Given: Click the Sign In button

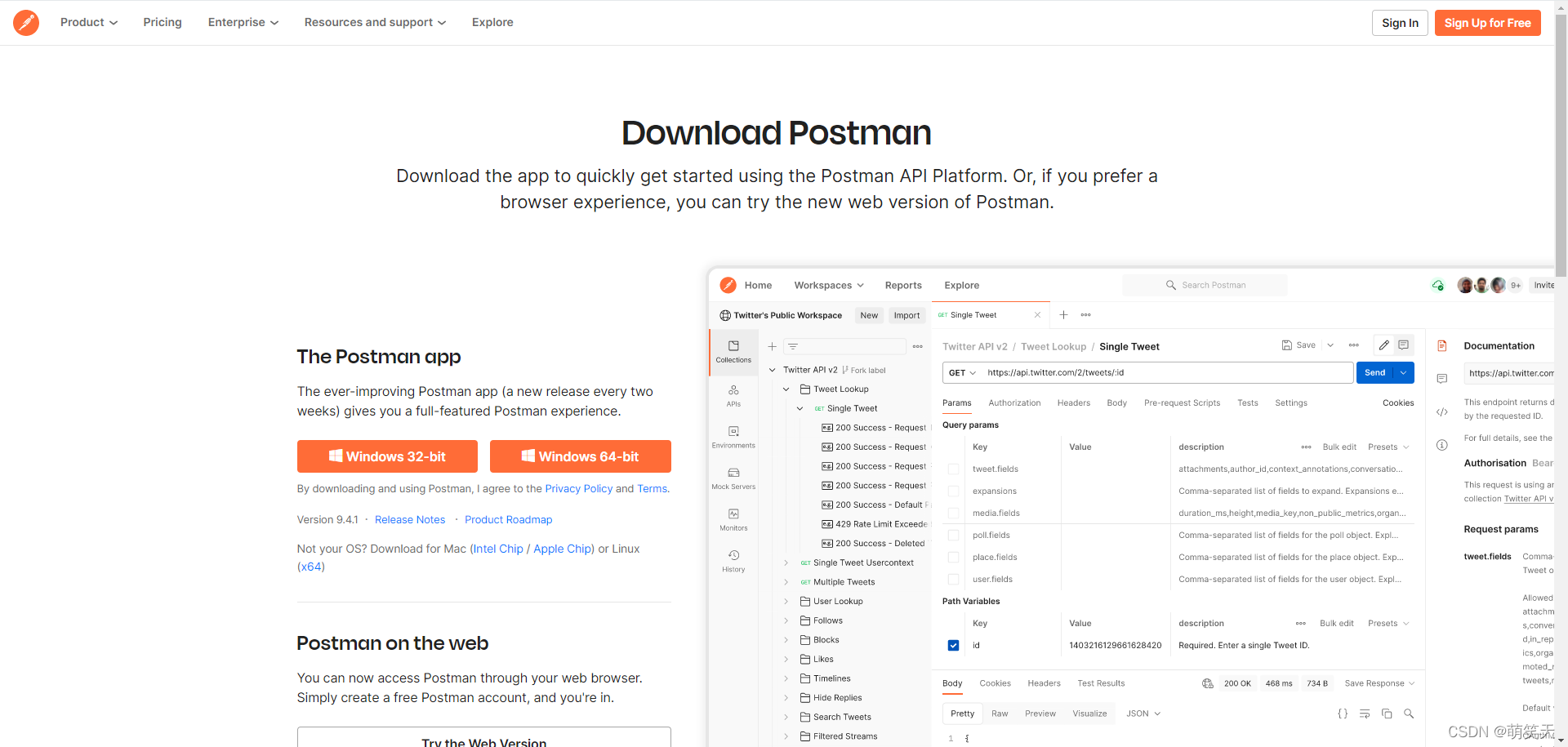Looking at the screenshot, I should [1400, 23].
